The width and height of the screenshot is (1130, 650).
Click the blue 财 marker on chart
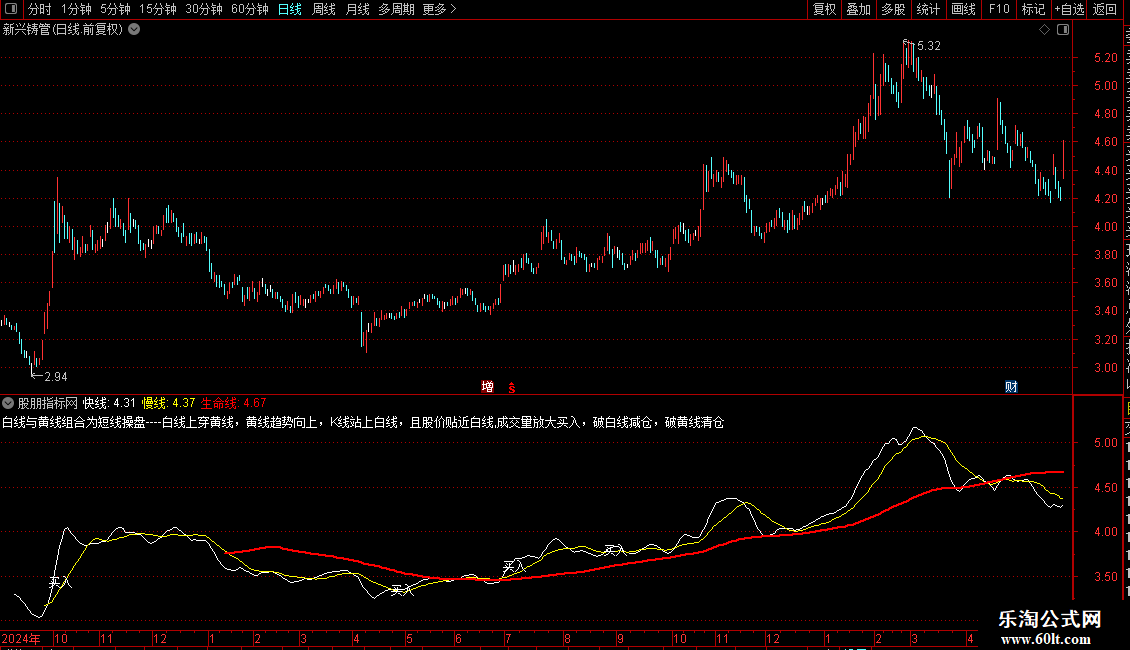click(1011, 387)
